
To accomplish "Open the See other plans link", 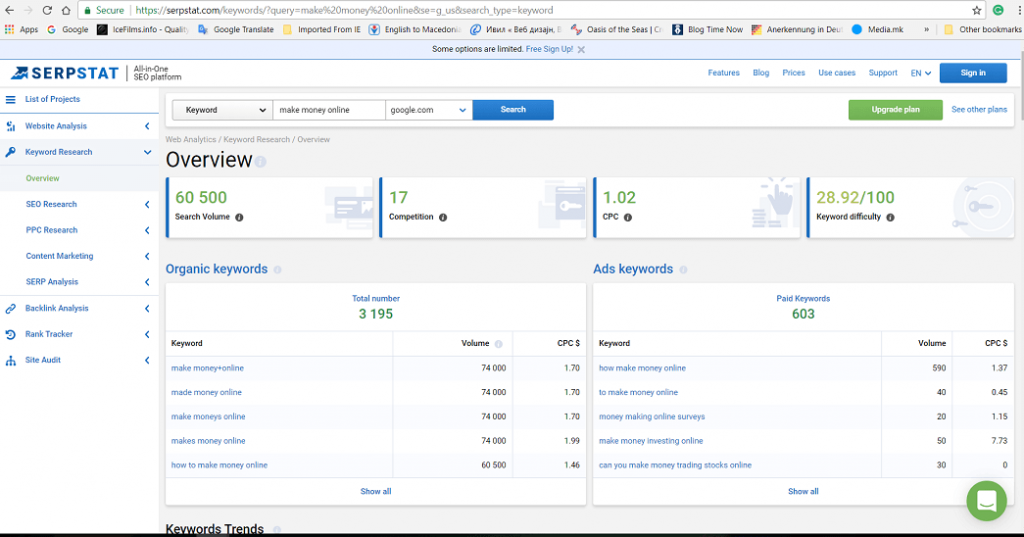I will (979, 110).
